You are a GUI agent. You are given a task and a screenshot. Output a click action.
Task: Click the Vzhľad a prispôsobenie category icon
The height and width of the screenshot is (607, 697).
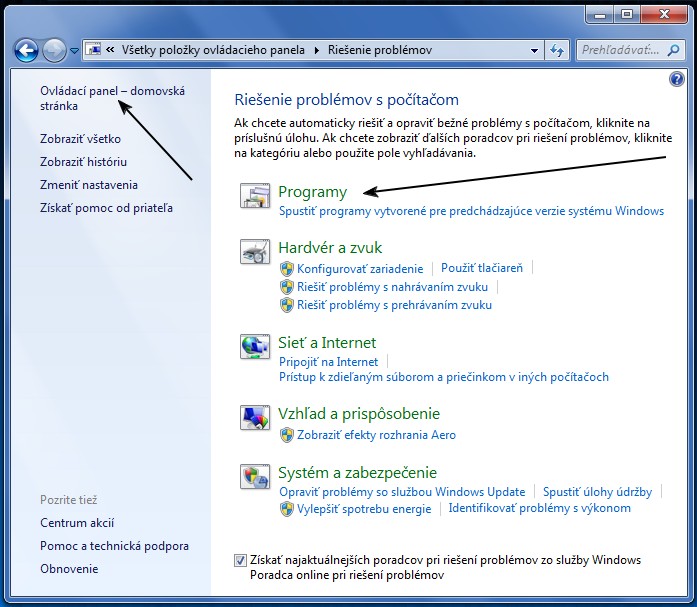255,418
